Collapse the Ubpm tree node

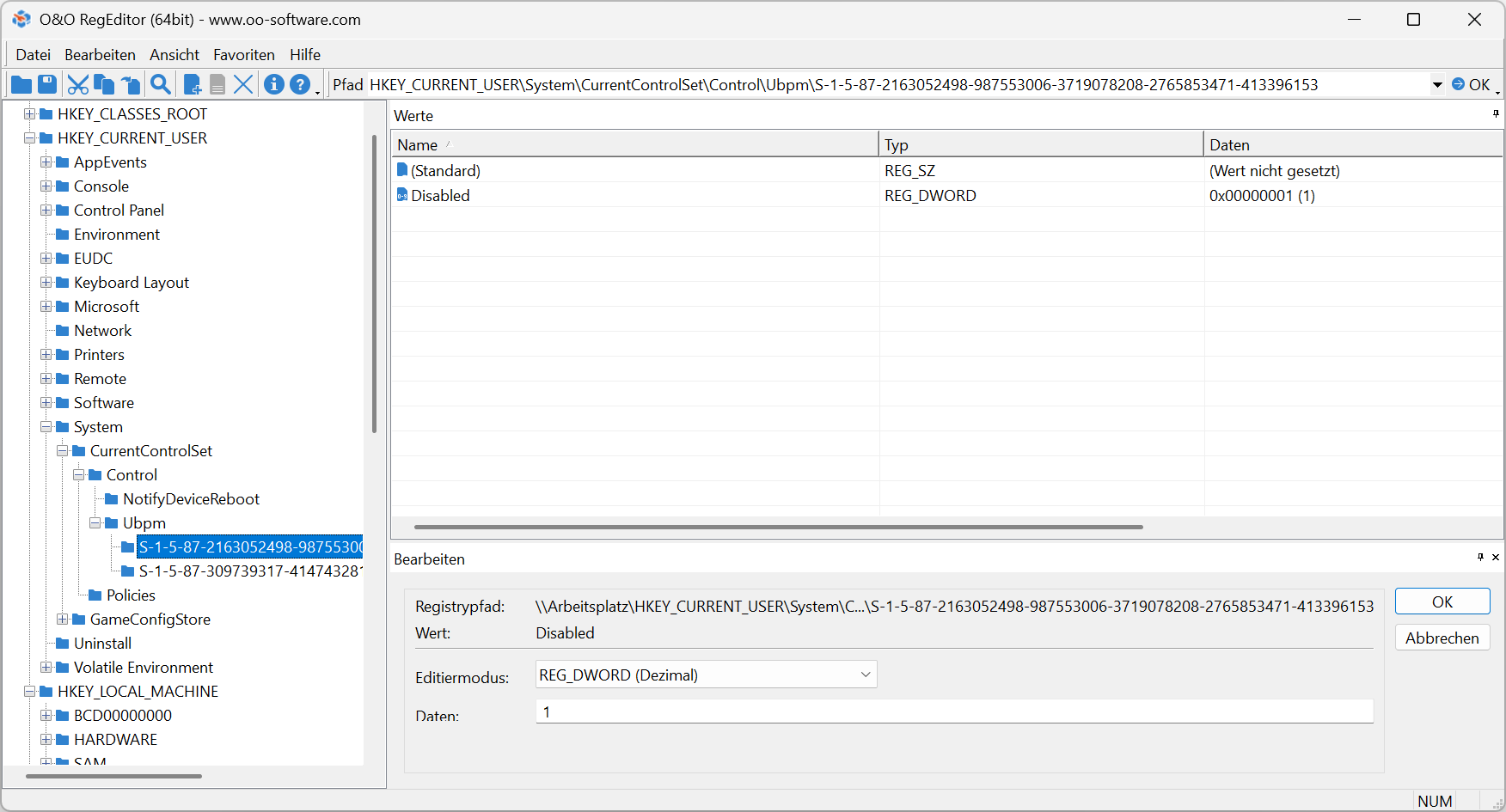click(x=95, y=523)
